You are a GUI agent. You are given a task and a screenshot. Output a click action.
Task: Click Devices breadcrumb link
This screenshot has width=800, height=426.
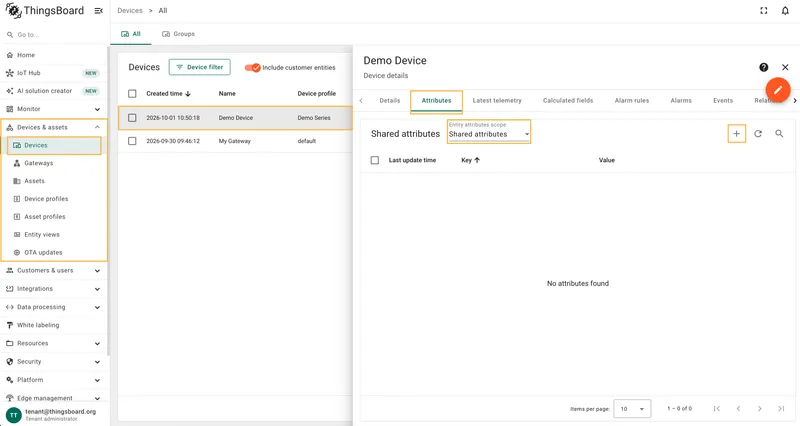(130, 11)
